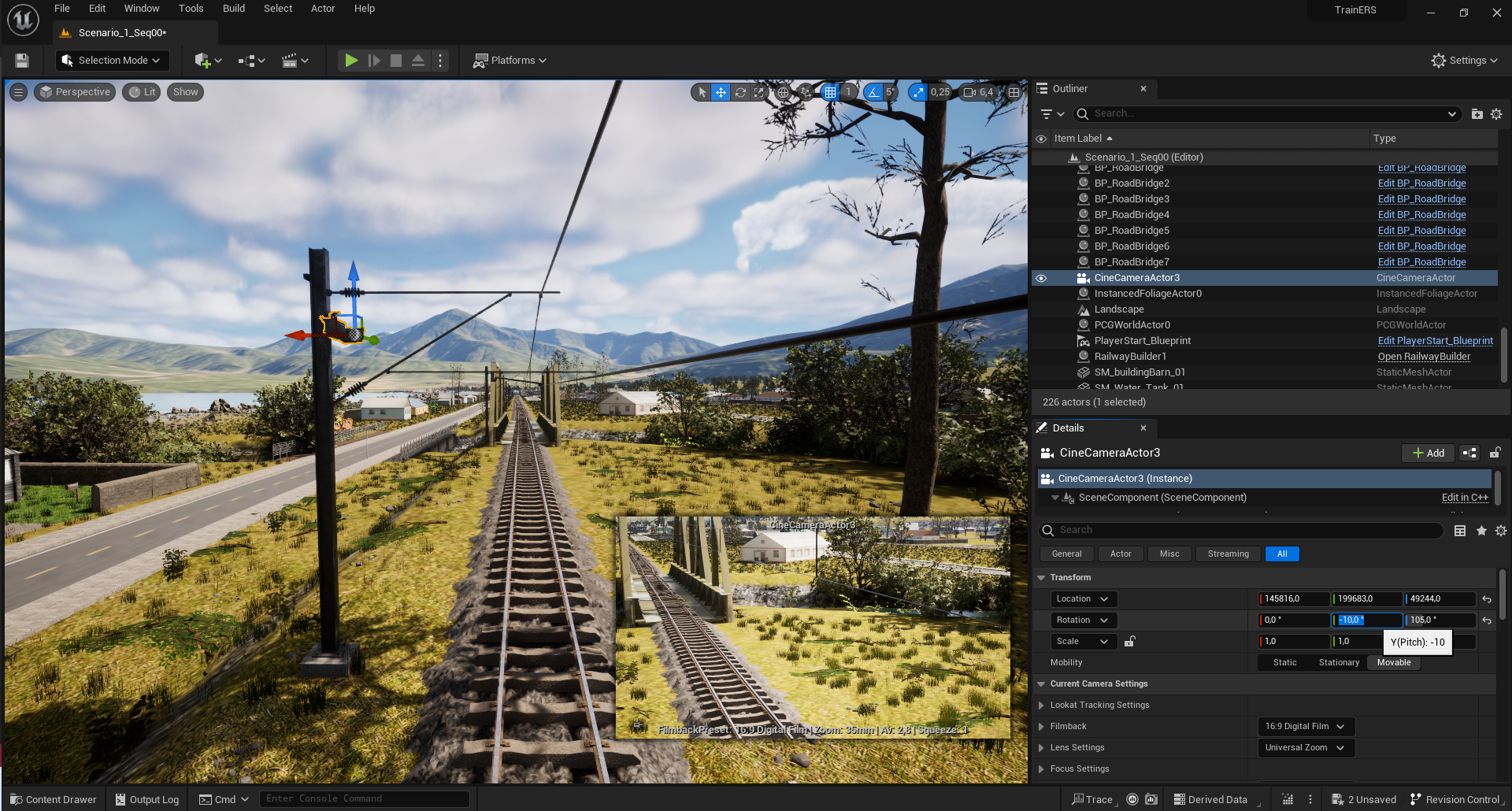The height and width of the screenshot is (811, 1512).
Task: Open the Settings dropdown in the toolbar
Action: pos(1465,61)
